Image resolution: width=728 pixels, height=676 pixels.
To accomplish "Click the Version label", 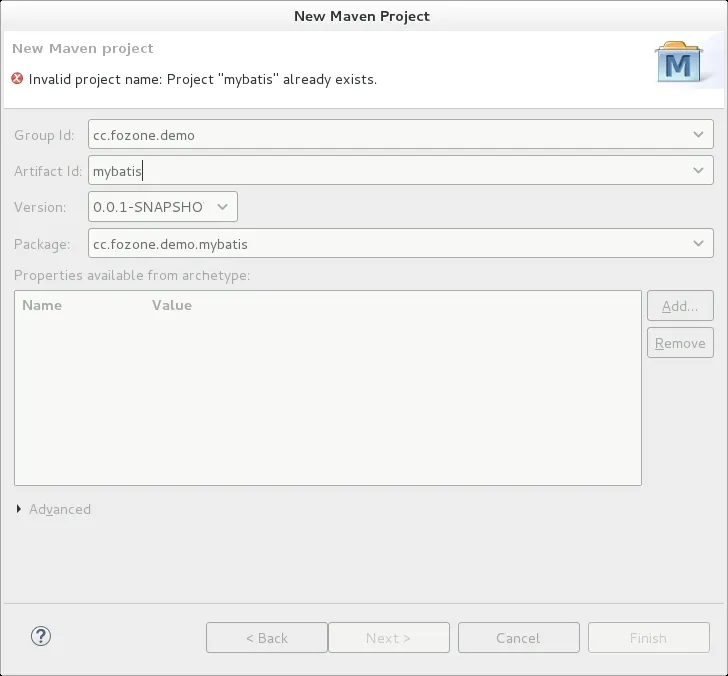I will 40,207.
